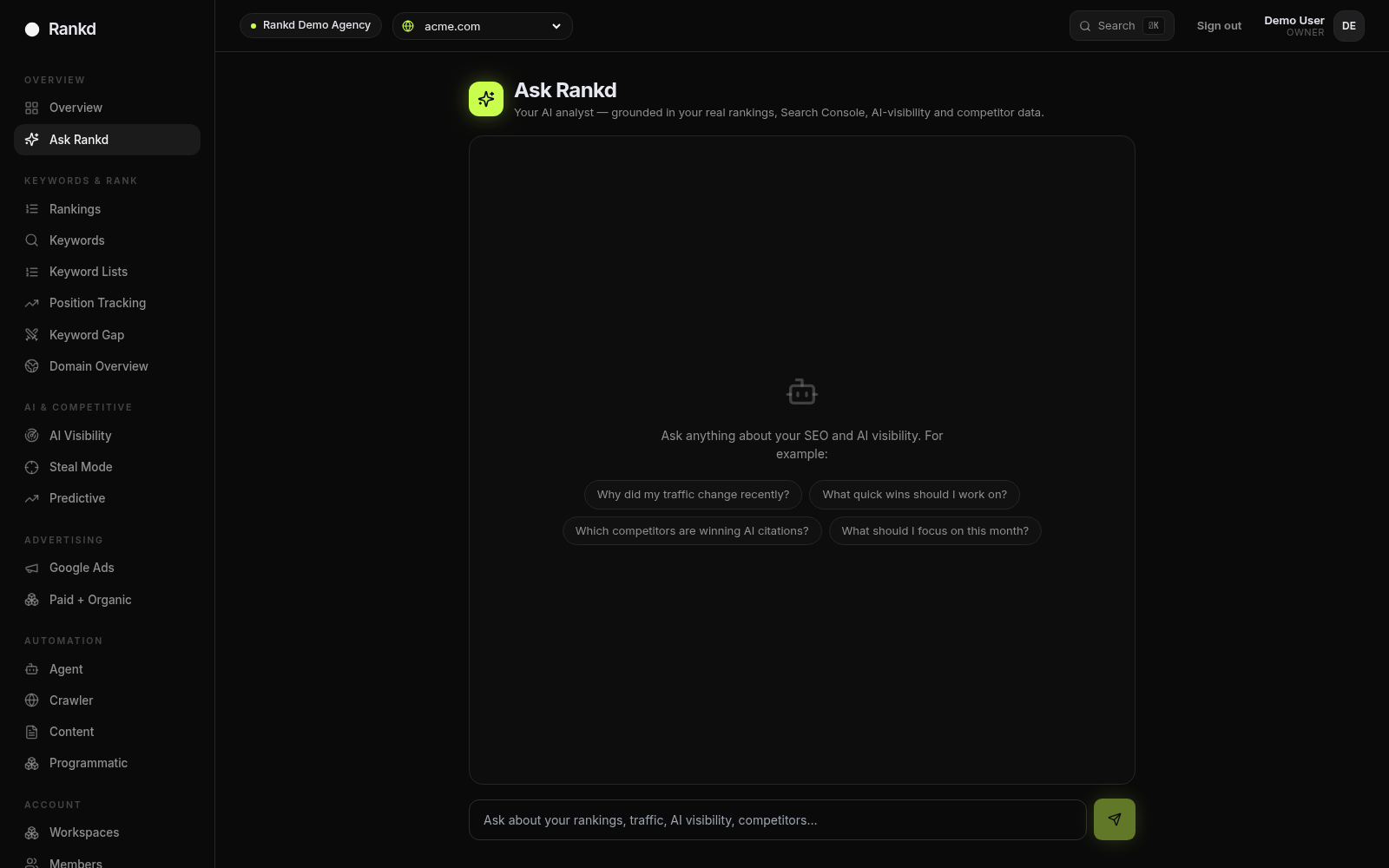
Task: Click the Content document icon
Action: [32, 732]
